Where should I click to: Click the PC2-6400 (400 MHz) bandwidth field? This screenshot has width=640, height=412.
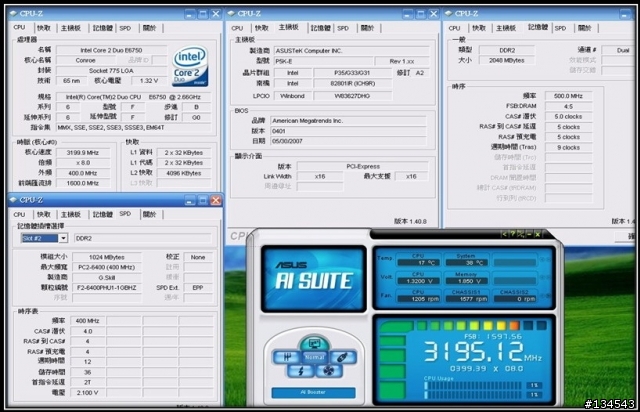click(107, 267)
